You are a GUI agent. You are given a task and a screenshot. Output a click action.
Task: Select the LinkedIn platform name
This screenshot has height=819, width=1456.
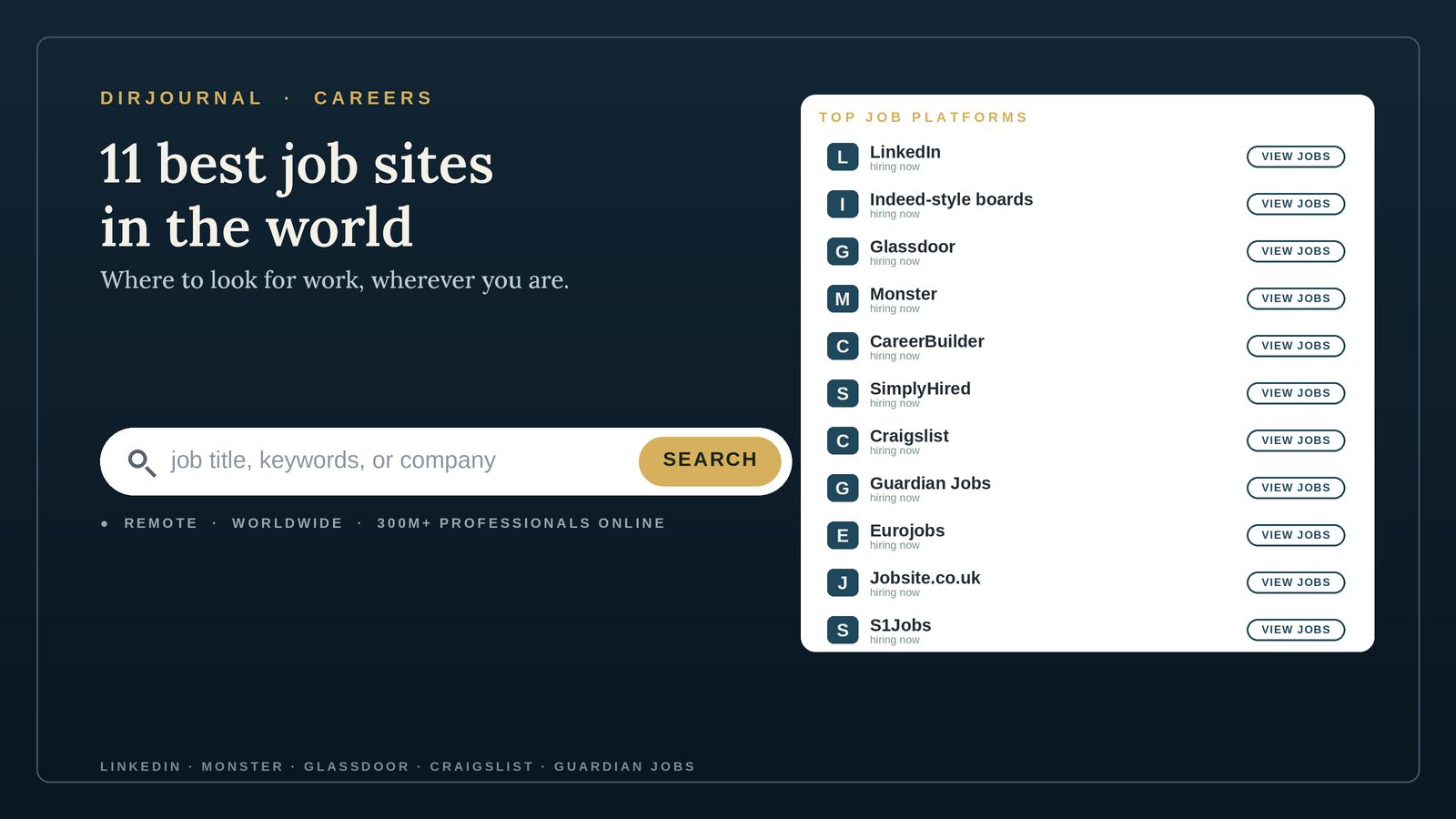pyautogui.click(x=905, y=152)
